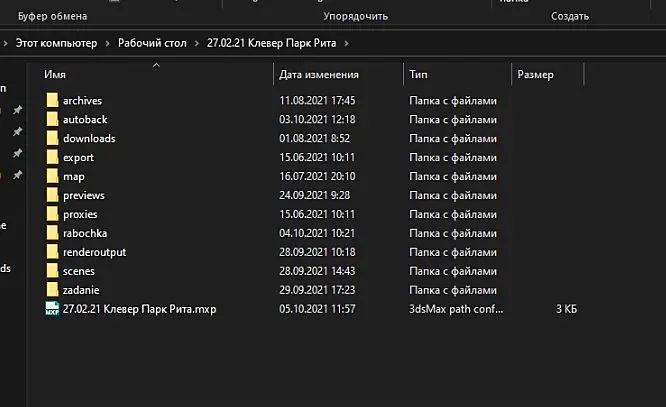666x407 pixels.
Task: Select the scenes folder icon
Action: [x=52, y=271]
